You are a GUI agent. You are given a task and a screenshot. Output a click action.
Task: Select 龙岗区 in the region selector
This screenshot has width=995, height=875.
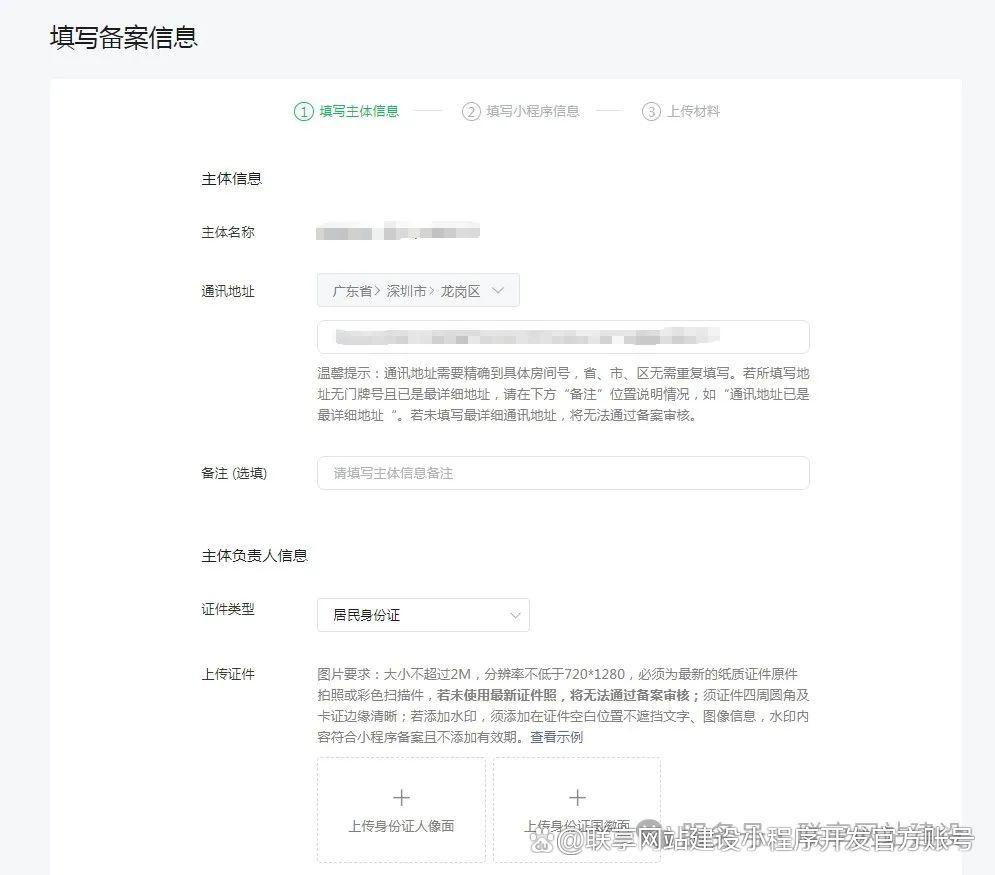tap(460, 291)
